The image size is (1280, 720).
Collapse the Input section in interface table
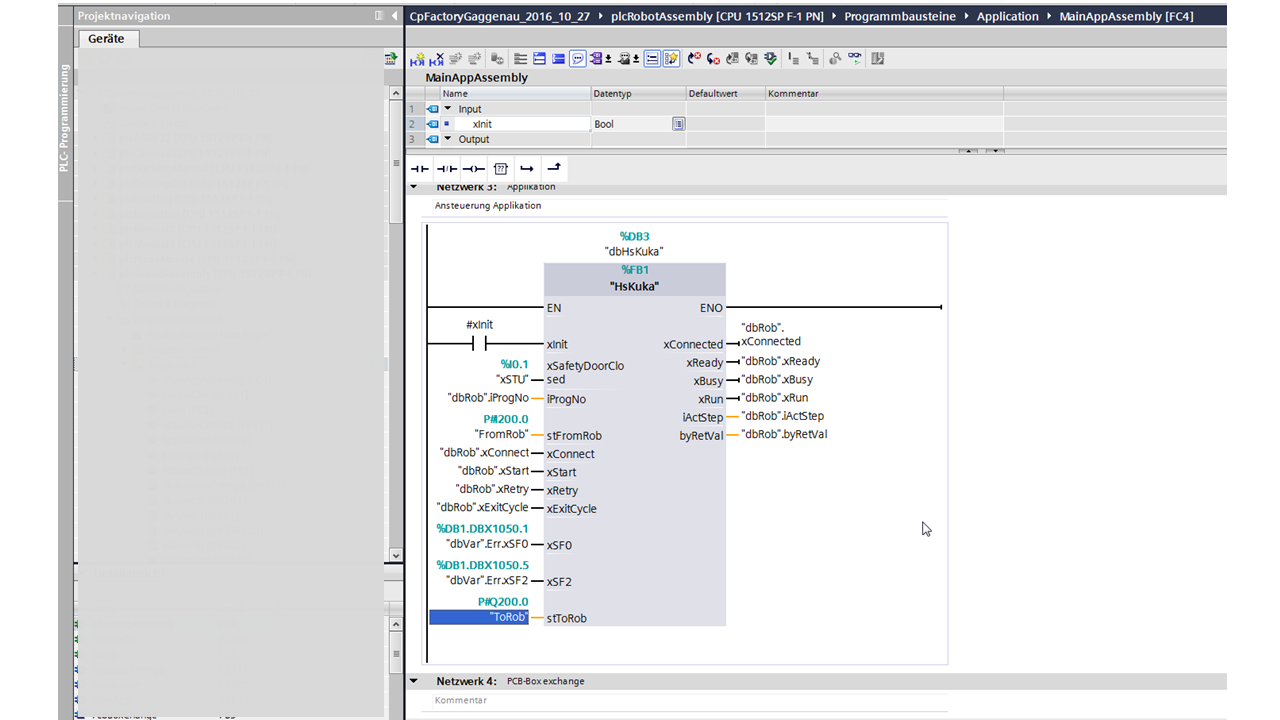click(448, 109)
